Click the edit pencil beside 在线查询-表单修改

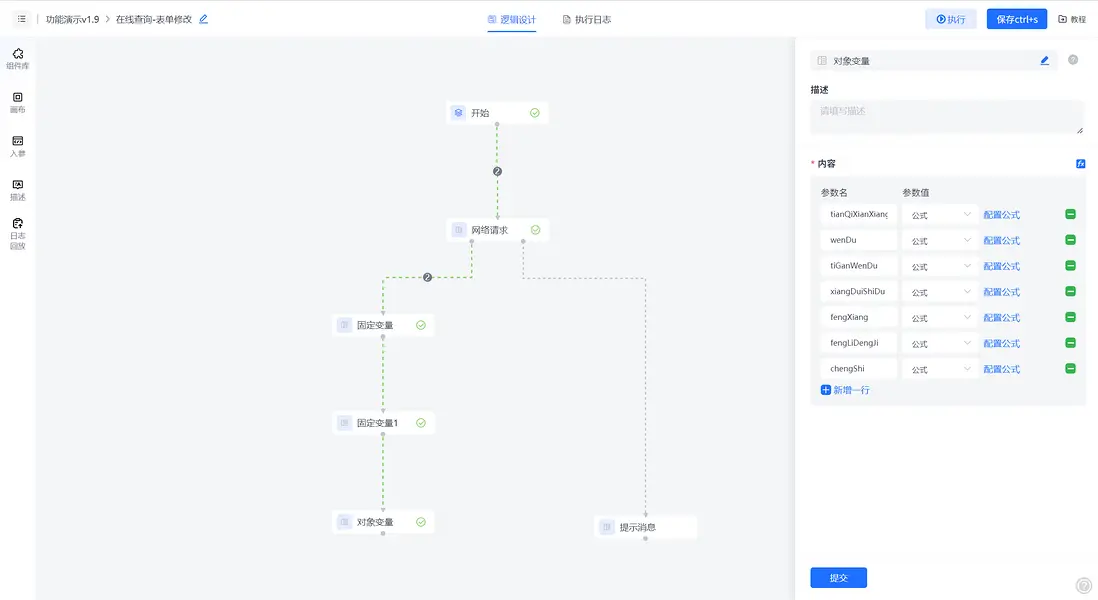[x=204, y=19]
